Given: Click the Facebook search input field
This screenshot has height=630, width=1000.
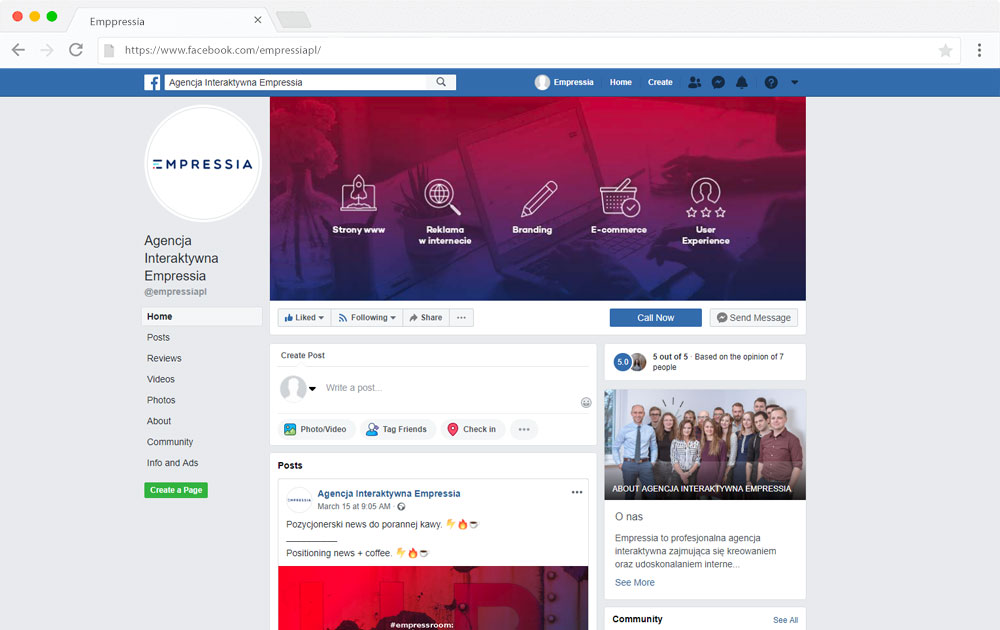Looking at the screenshot, I should click(297, 82).
